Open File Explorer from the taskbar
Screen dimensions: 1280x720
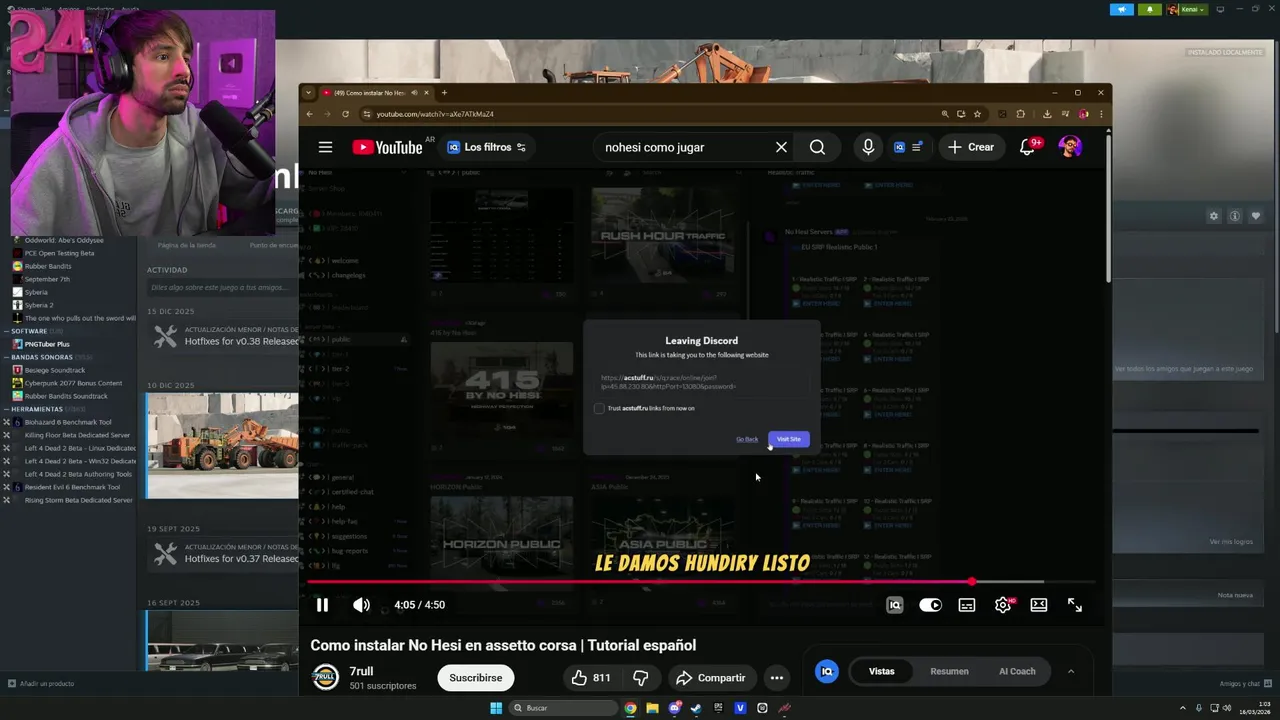point(652,708)
